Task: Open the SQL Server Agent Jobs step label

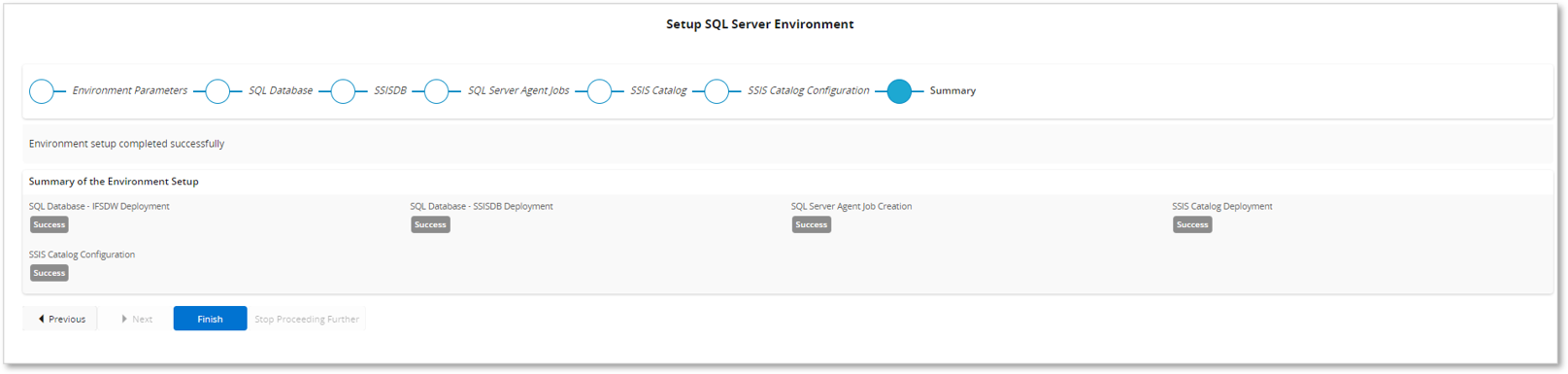Action: pos(518,90)
